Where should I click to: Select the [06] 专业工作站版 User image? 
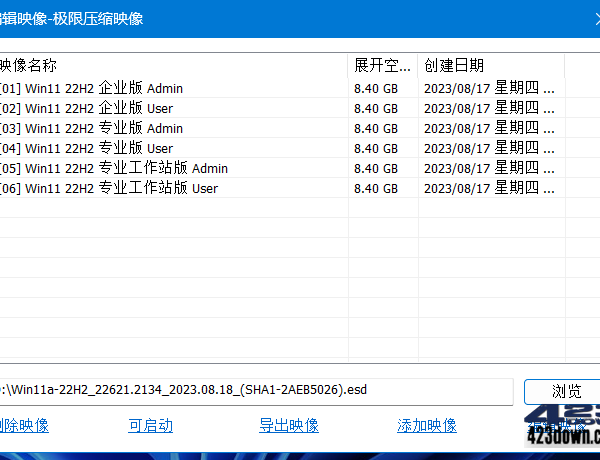109,188
